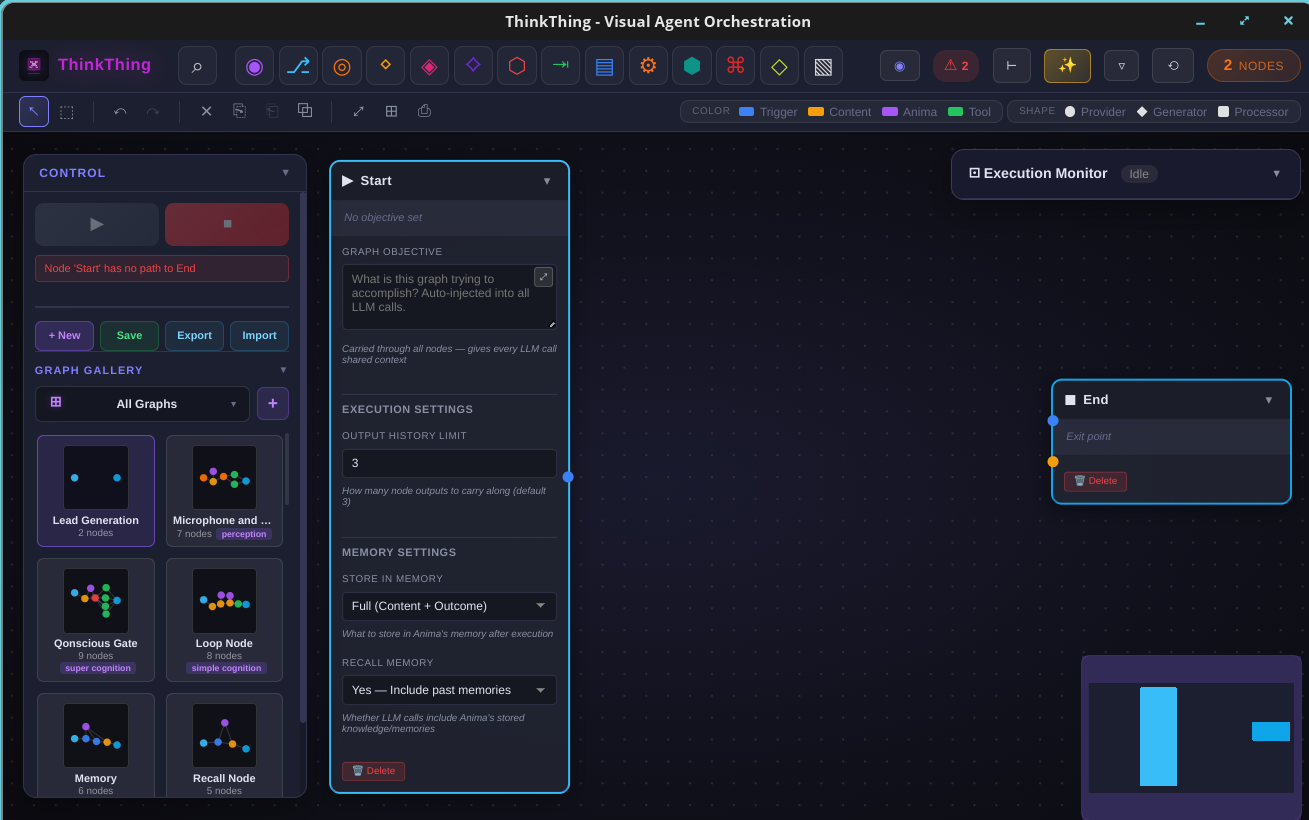Add the red hexagon outline node
This screenshot has height=820, width=1309.
coord(517,66)
